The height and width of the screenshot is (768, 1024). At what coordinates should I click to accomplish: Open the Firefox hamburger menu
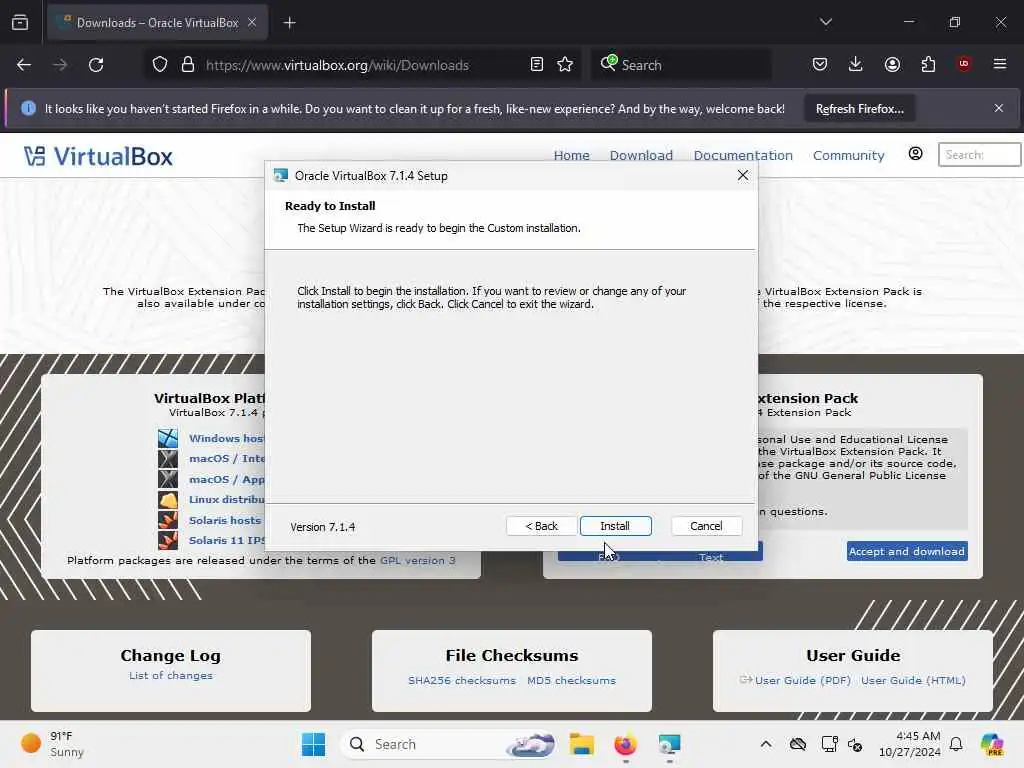tap(1000, 64)
